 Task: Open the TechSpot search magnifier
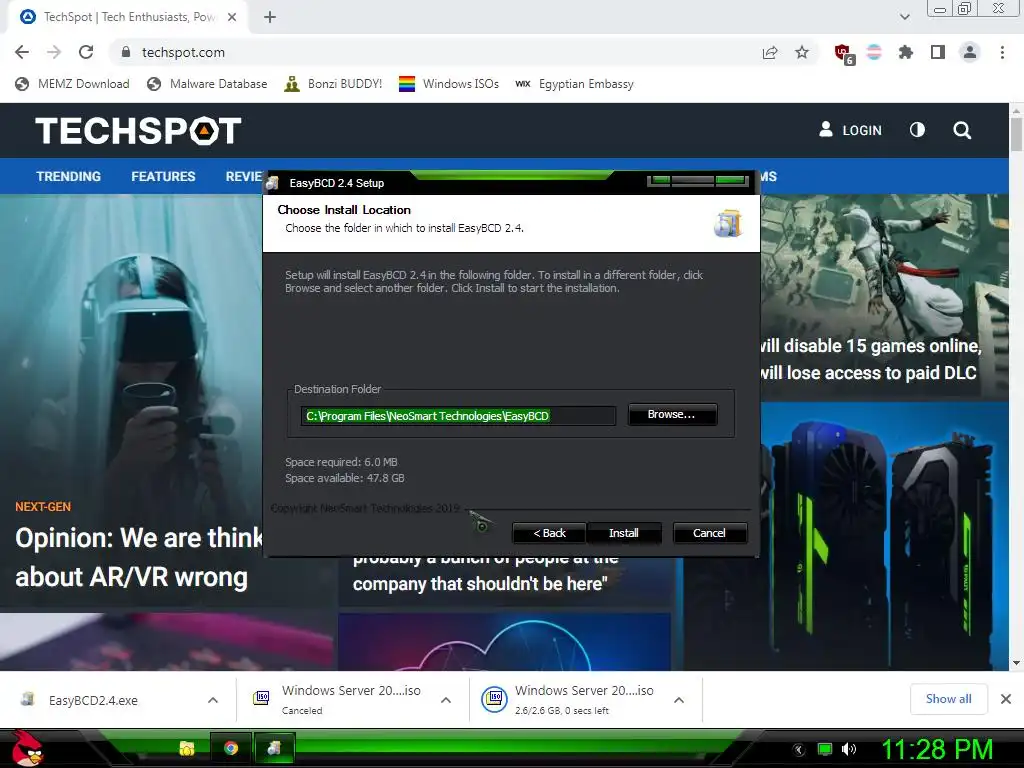[962, 130]
